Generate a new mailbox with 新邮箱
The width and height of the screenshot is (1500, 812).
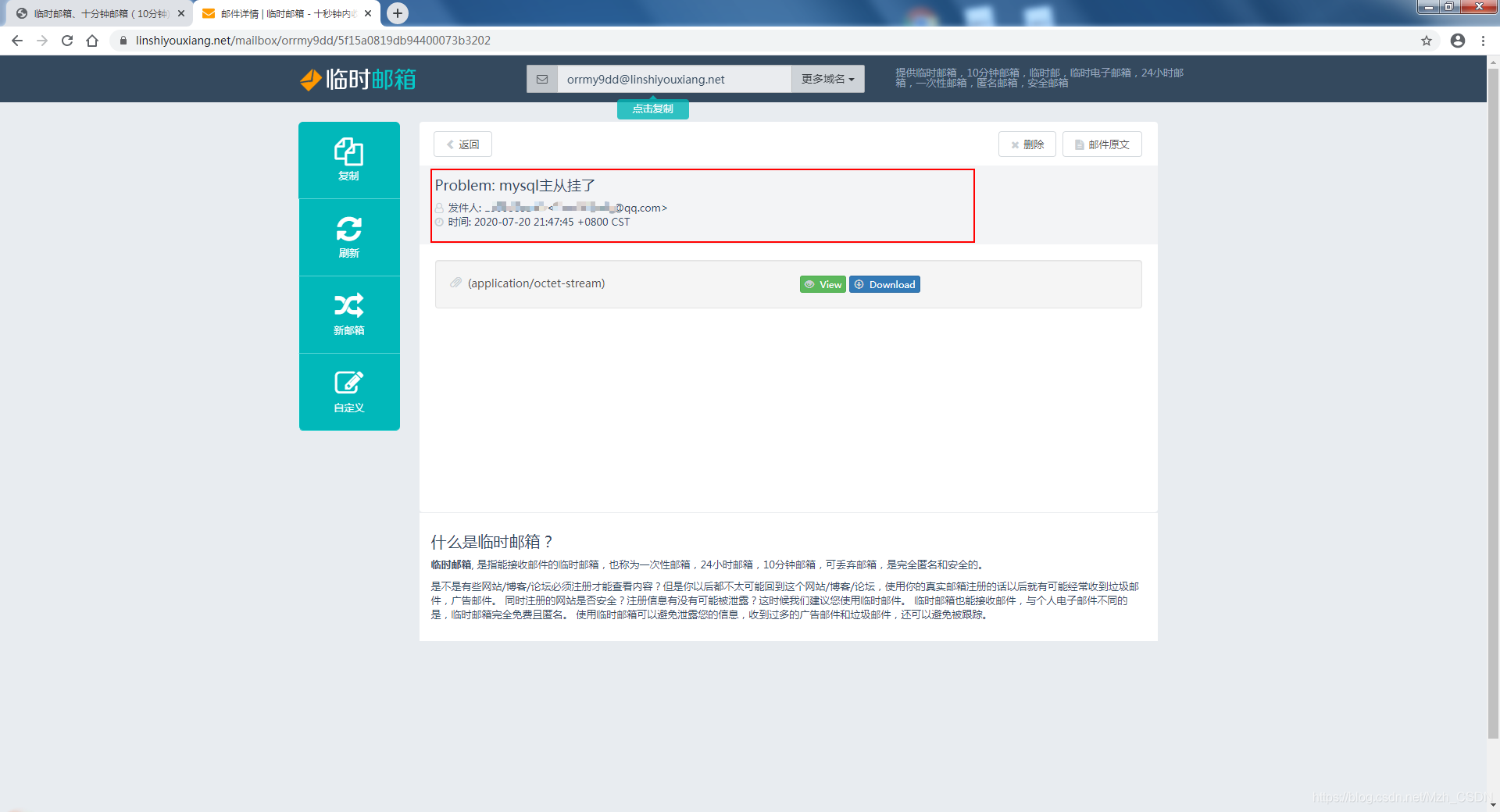349,315
